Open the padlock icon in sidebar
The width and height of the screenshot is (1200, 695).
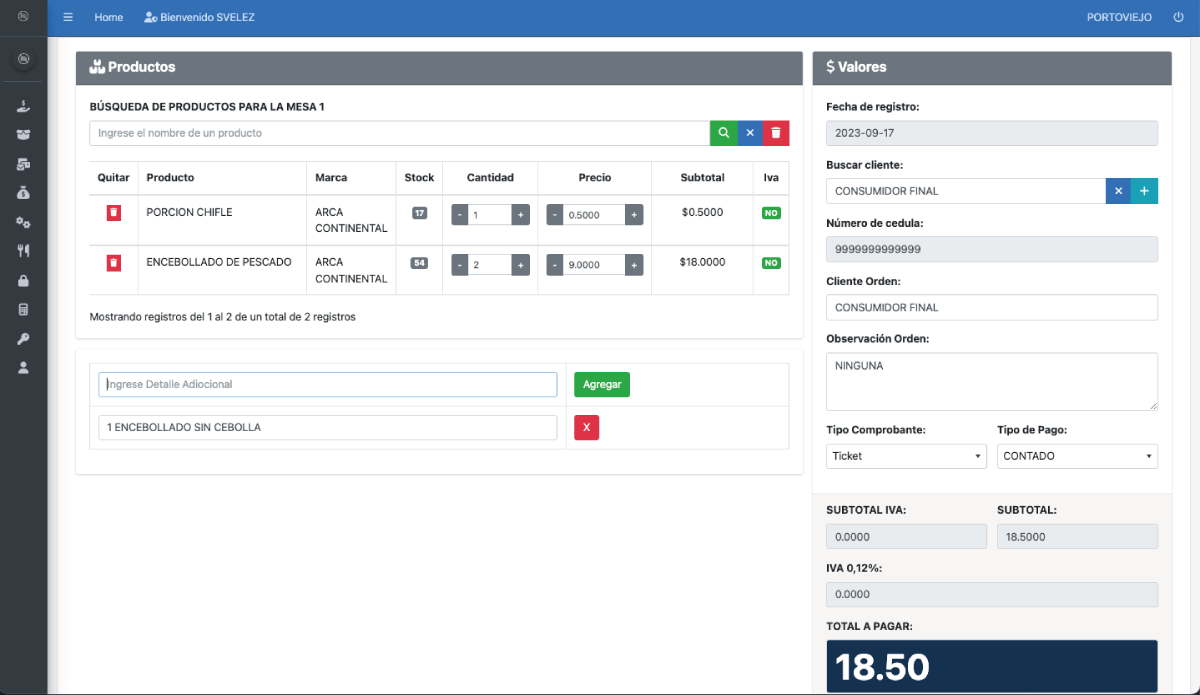coord(23,281)
